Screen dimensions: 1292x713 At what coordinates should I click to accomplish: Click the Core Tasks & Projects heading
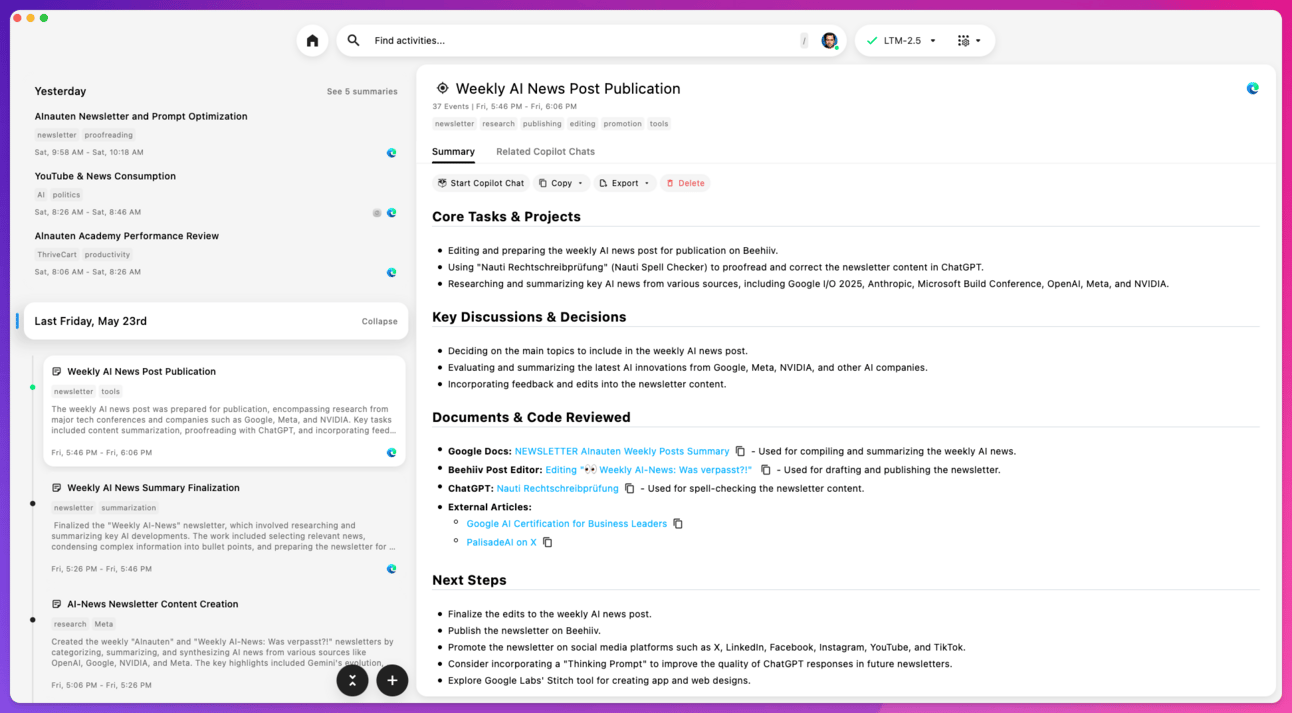pyautogui.click(x=506, y=216)
